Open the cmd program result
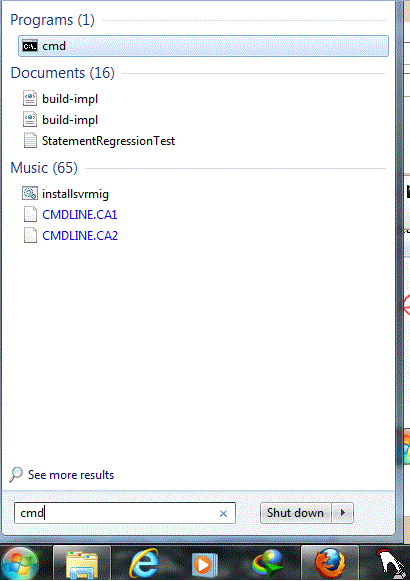 pos(203,46)
